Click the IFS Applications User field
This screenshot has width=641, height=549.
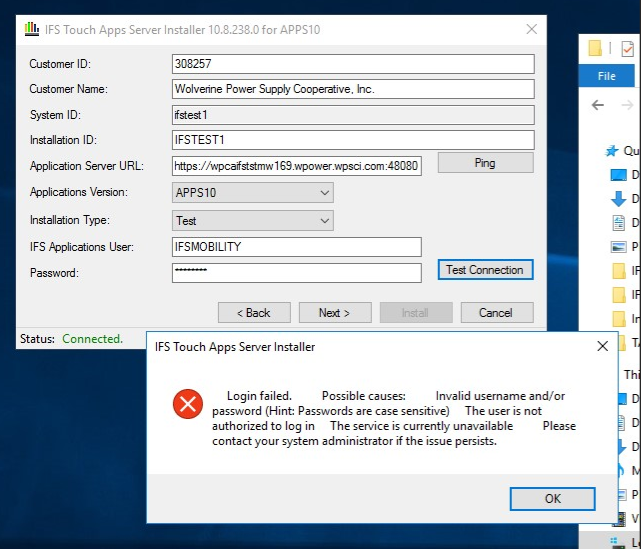coord(297,247)
